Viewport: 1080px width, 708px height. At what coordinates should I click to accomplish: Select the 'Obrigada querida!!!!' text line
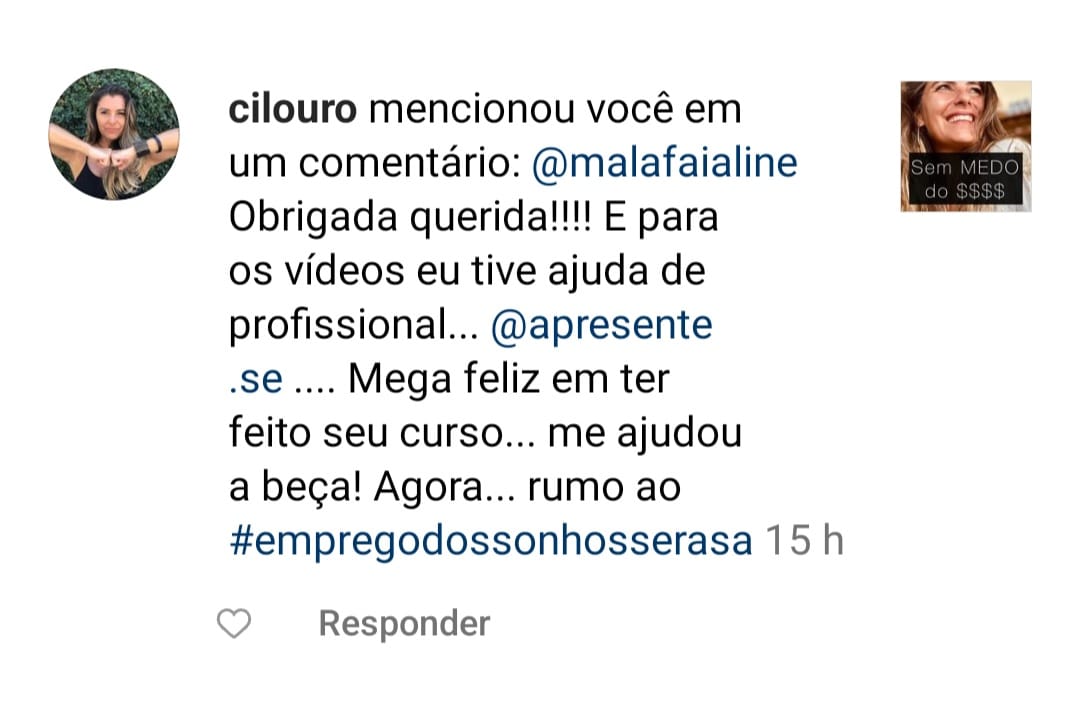tap(410, 218)
